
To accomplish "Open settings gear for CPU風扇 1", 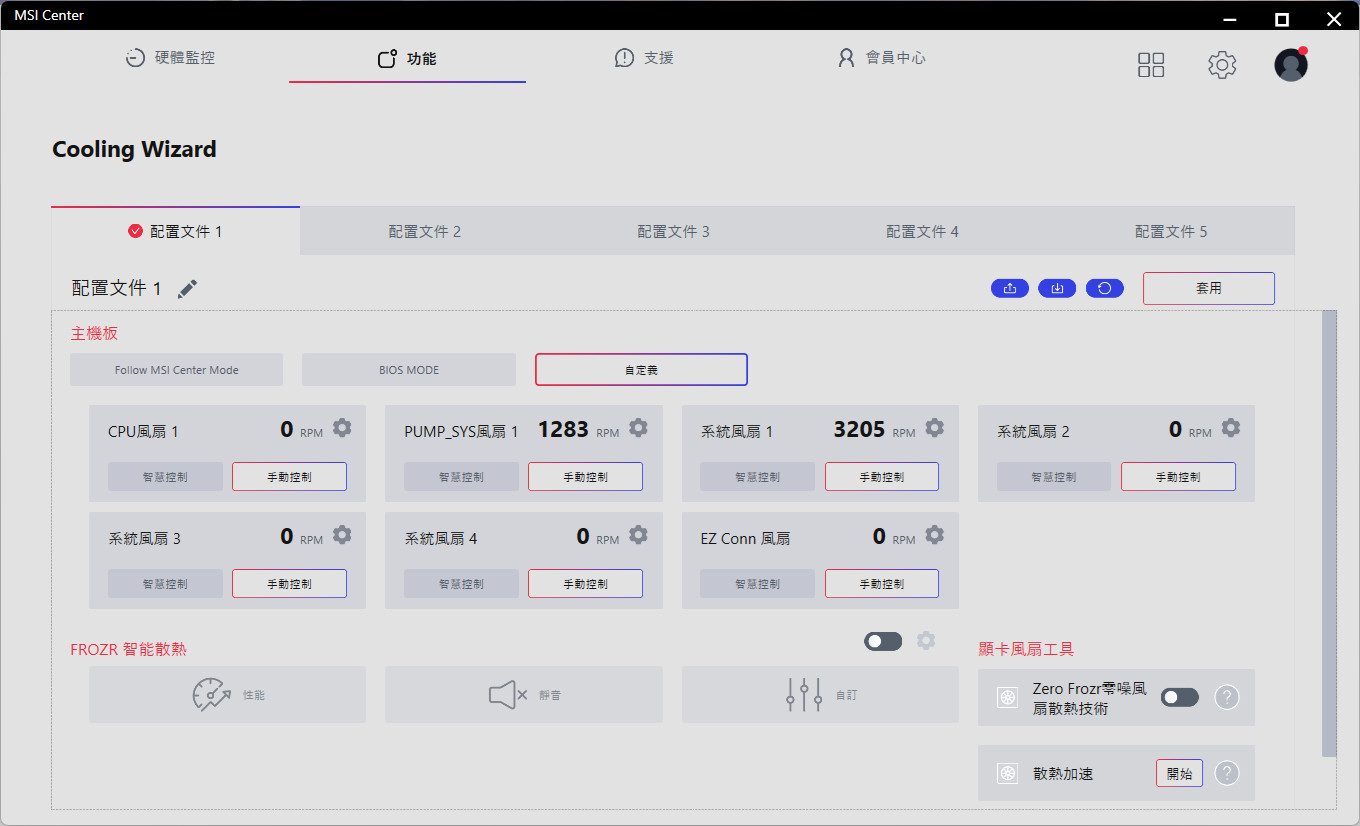I will coord(342,428).
